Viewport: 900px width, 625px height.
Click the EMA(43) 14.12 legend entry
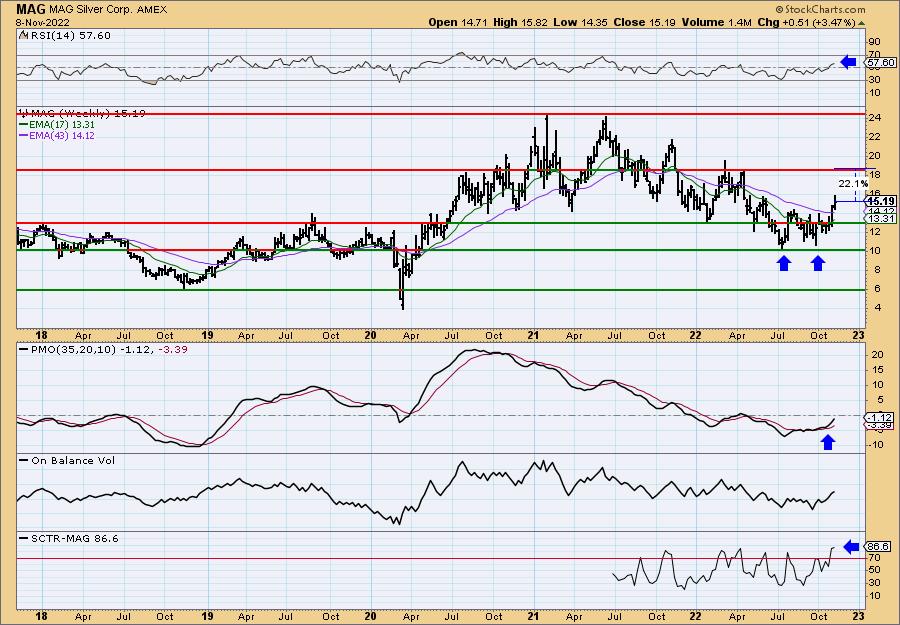point(63,136)
